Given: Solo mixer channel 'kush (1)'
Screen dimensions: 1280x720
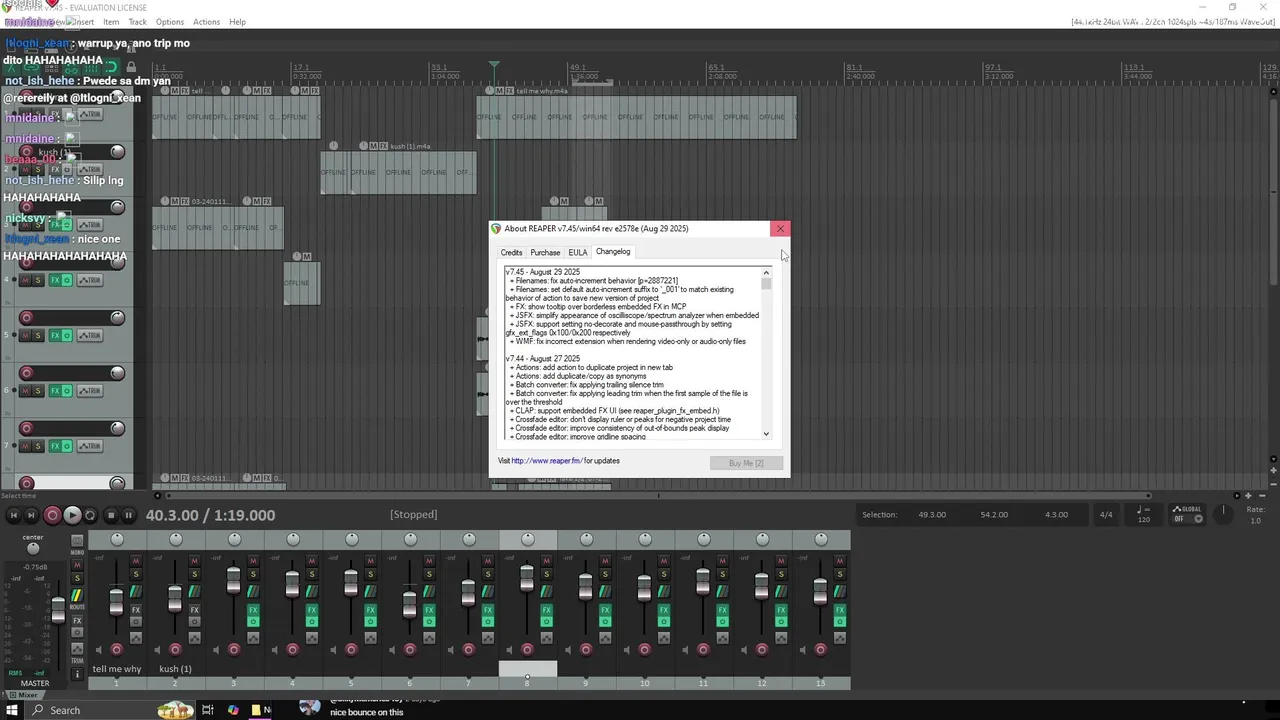Looking at the screenshot, I should pos(194,574).
